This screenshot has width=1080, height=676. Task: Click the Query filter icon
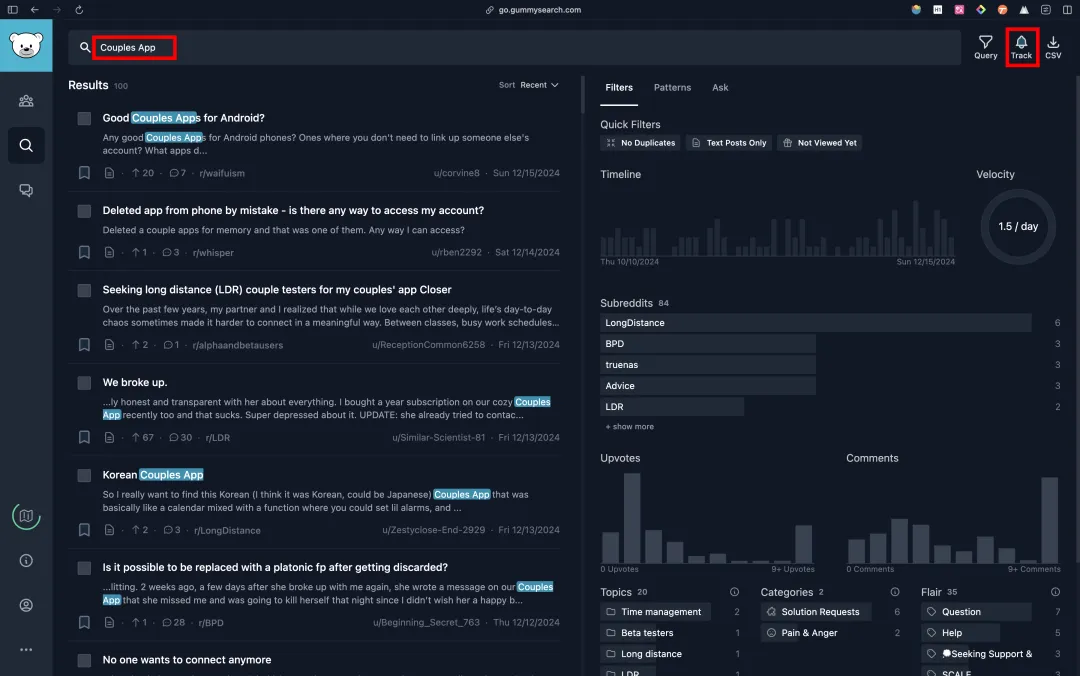[986, 47]
